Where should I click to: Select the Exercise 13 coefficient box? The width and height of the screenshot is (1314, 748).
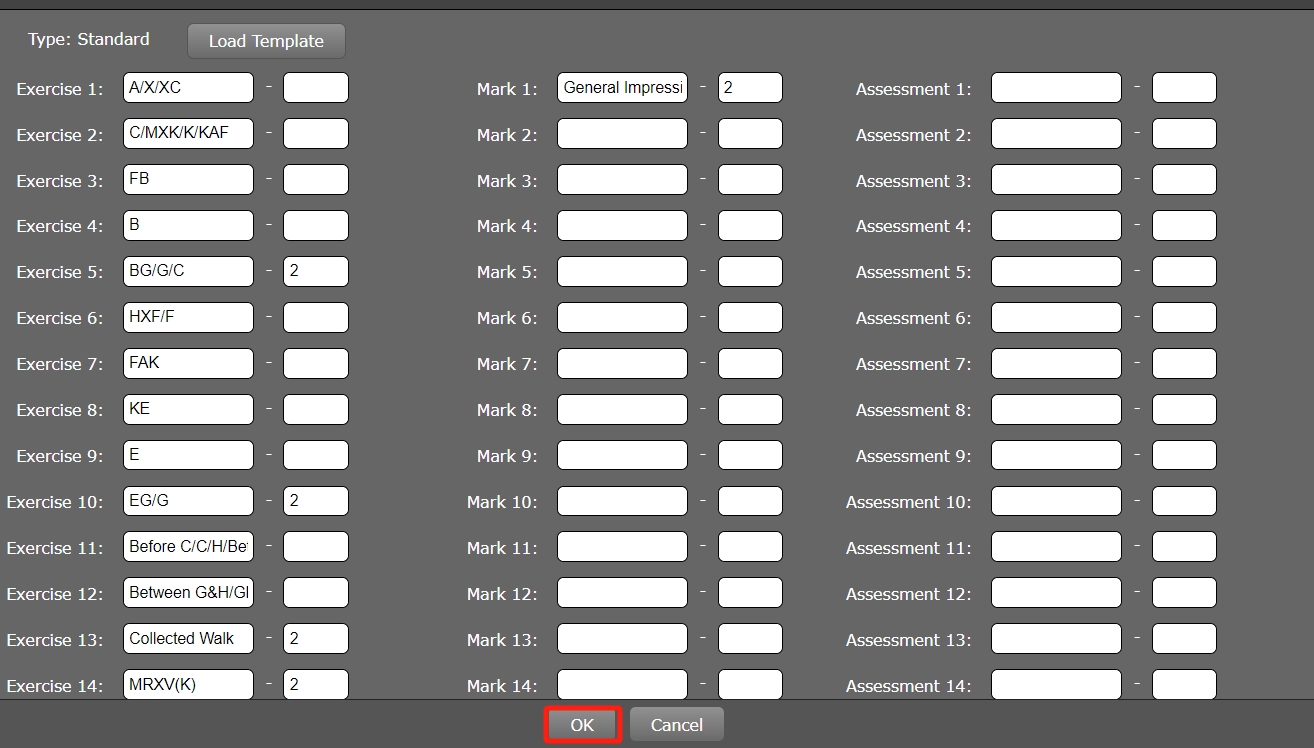tap(315, 639)
